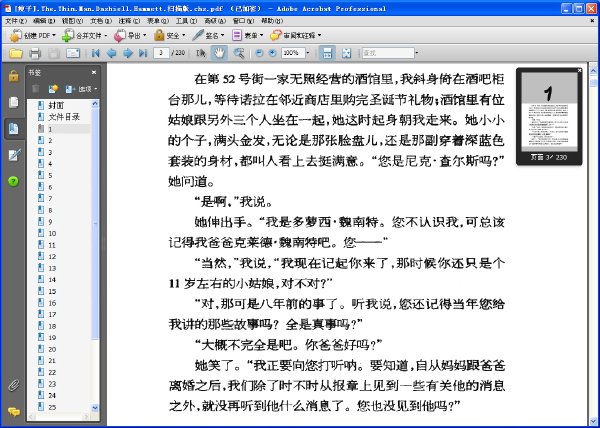Screen dimensions: 600x428
Task: Open the security padlock panel icon
Action: coord(13,76)
